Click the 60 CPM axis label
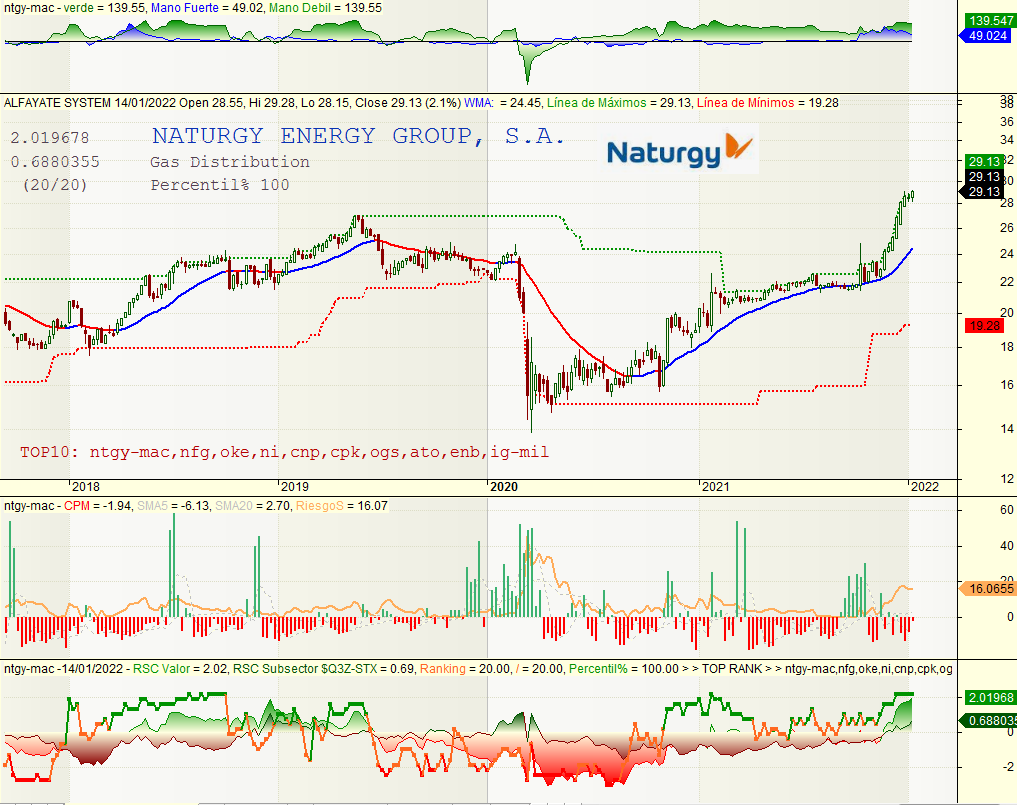Image resolution: width=1017 pixels, height=805 pixels. coord(1007,510)
